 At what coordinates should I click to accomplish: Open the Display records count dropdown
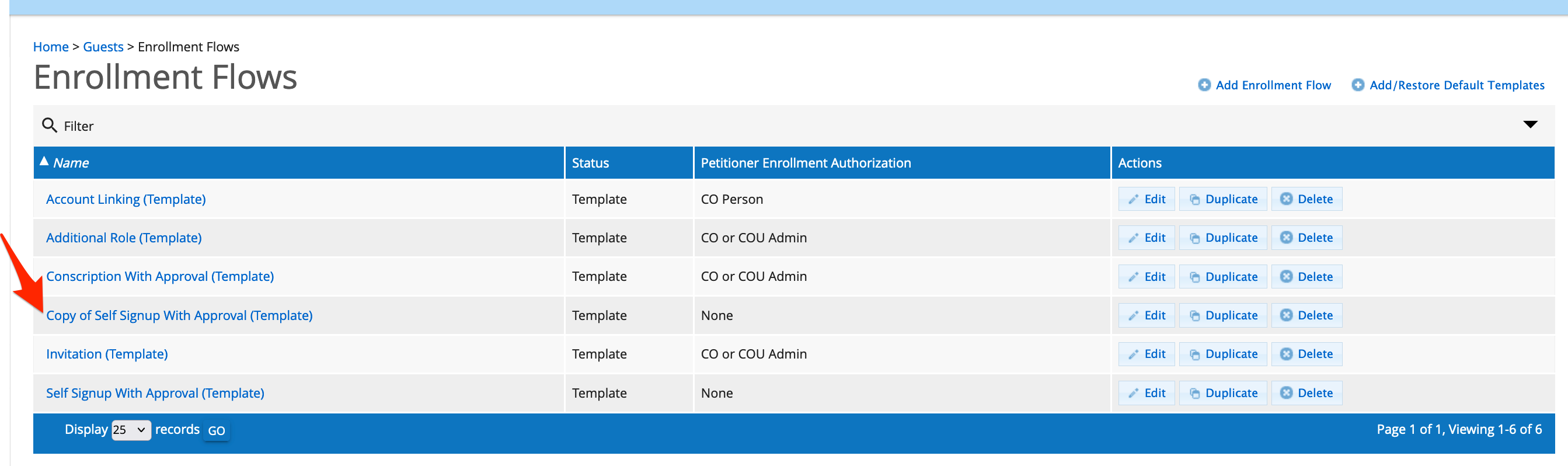point(131,430)
